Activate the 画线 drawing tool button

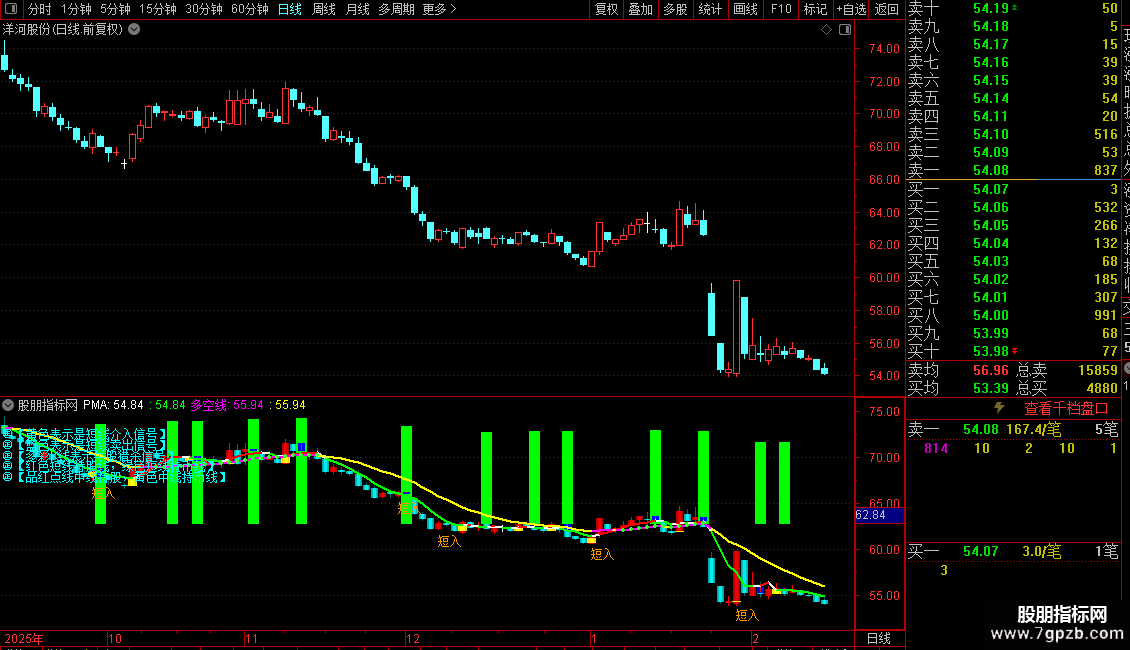point(745,9)
